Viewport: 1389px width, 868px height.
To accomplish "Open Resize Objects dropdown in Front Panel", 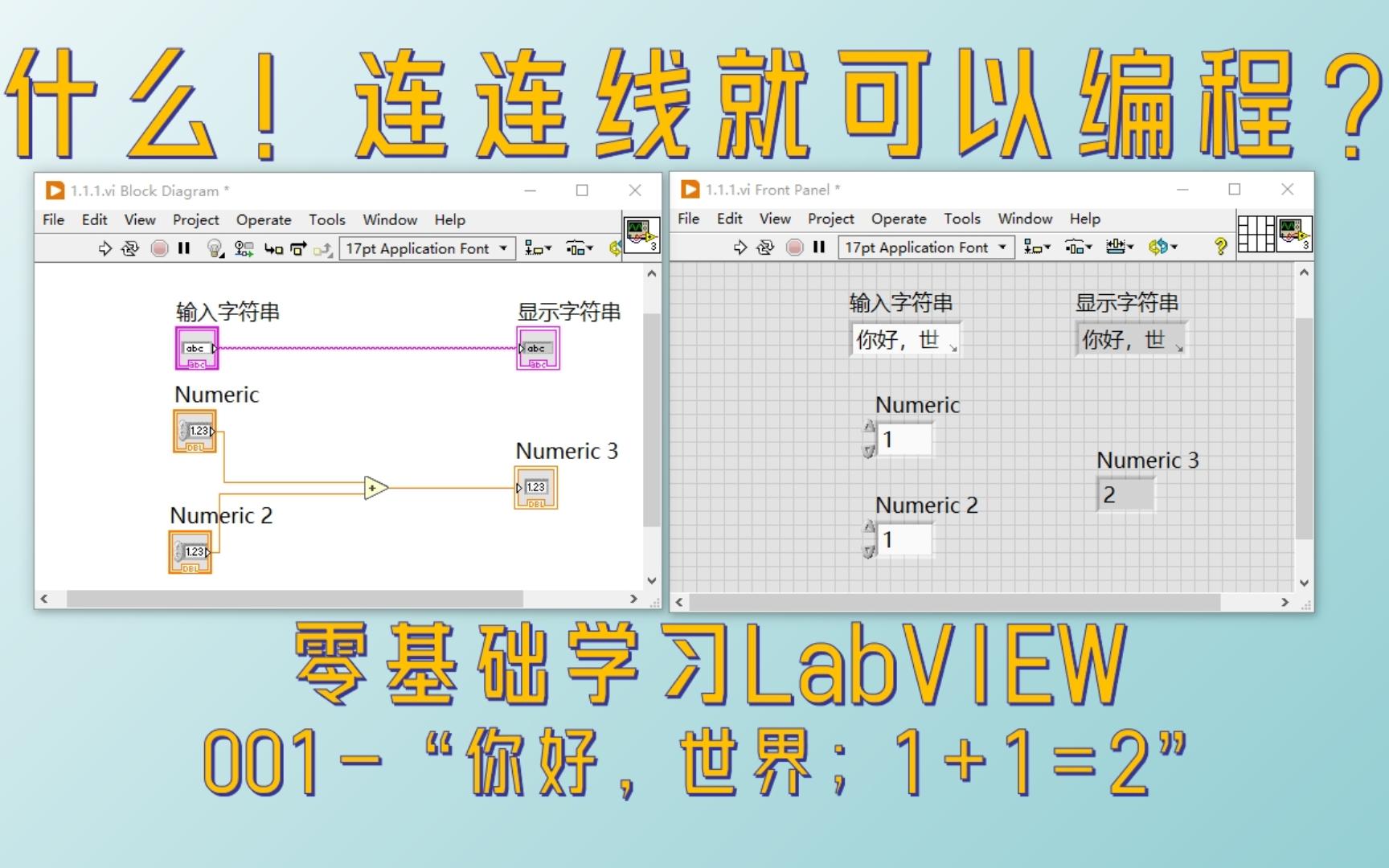I will coord(1119,248).
